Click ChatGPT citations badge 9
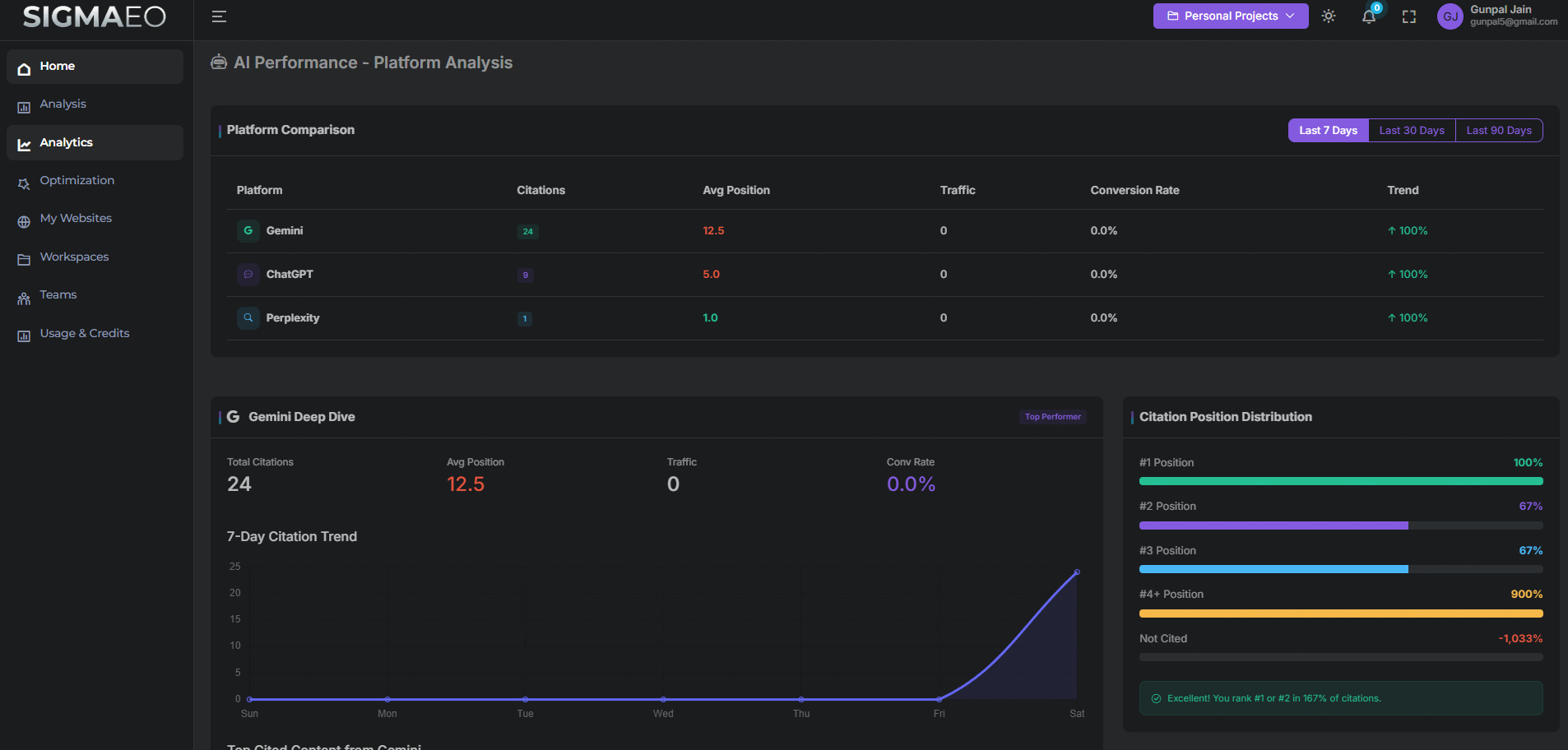Screen dimensions: 1568x750 (x=526, y=275)
